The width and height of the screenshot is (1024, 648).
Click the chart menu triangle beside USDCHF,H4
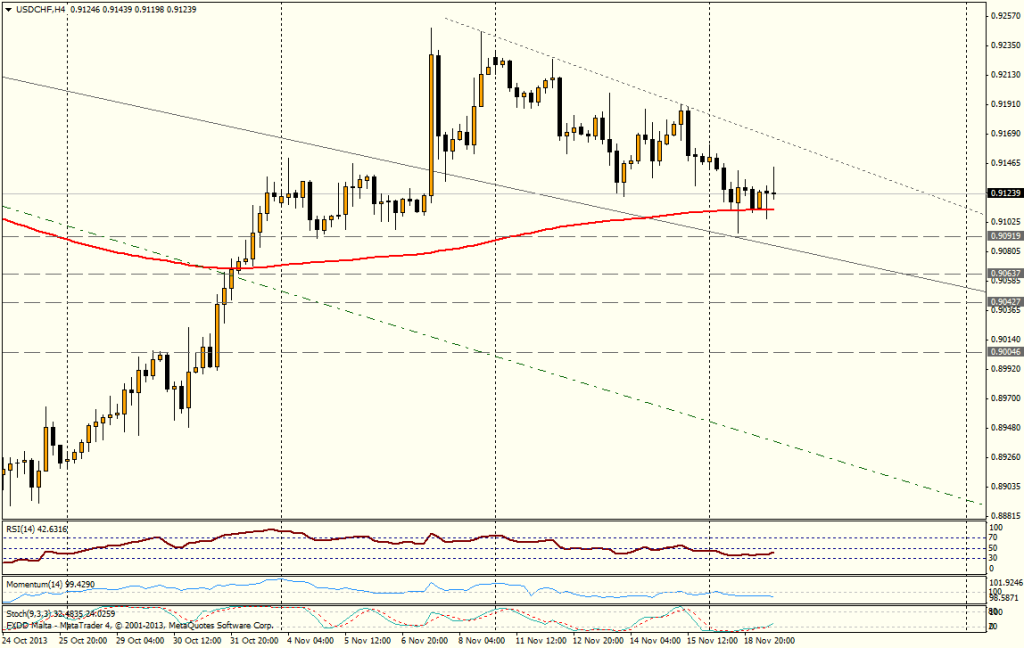click(7, 9)
